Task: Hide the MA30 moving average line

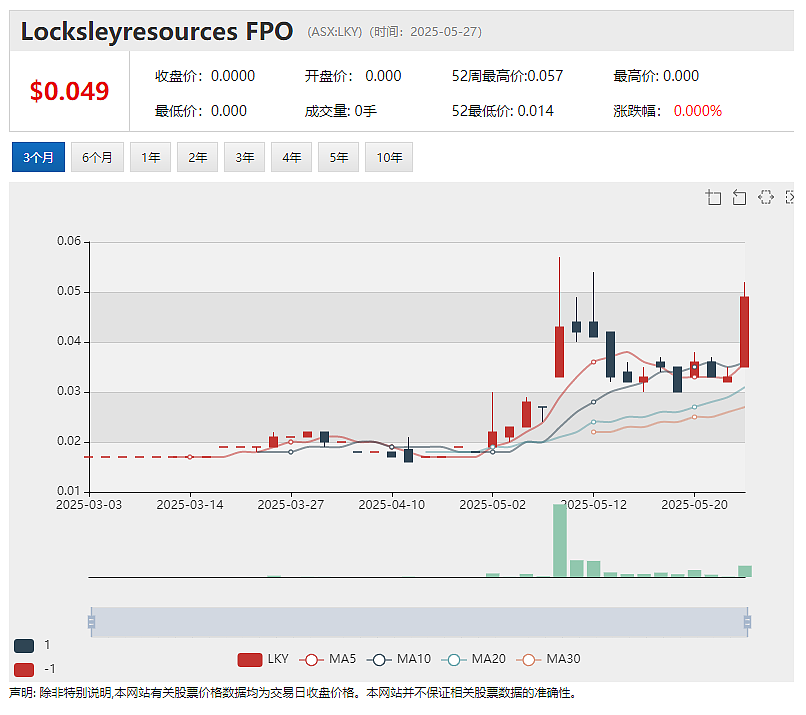Action: [x=548, y=659]
